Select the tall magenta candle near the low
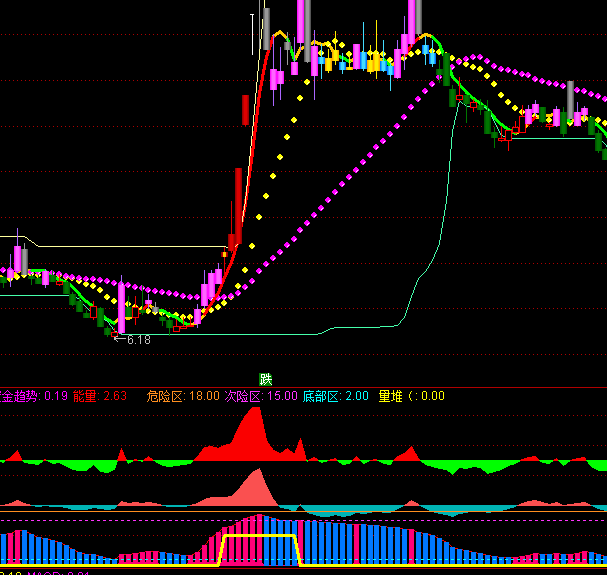Image resolution: width=607 pixels, height=575 pixels. click(121, 308)
